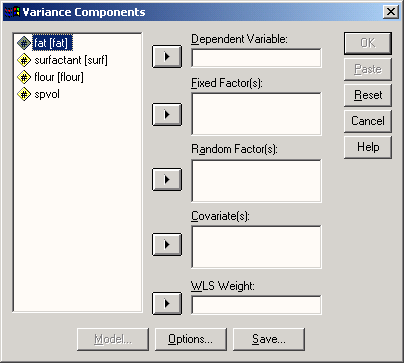404x363 pixels.
Task: Click arrow button beside Random Factor(s)
Action: click(x=167, y=179)
